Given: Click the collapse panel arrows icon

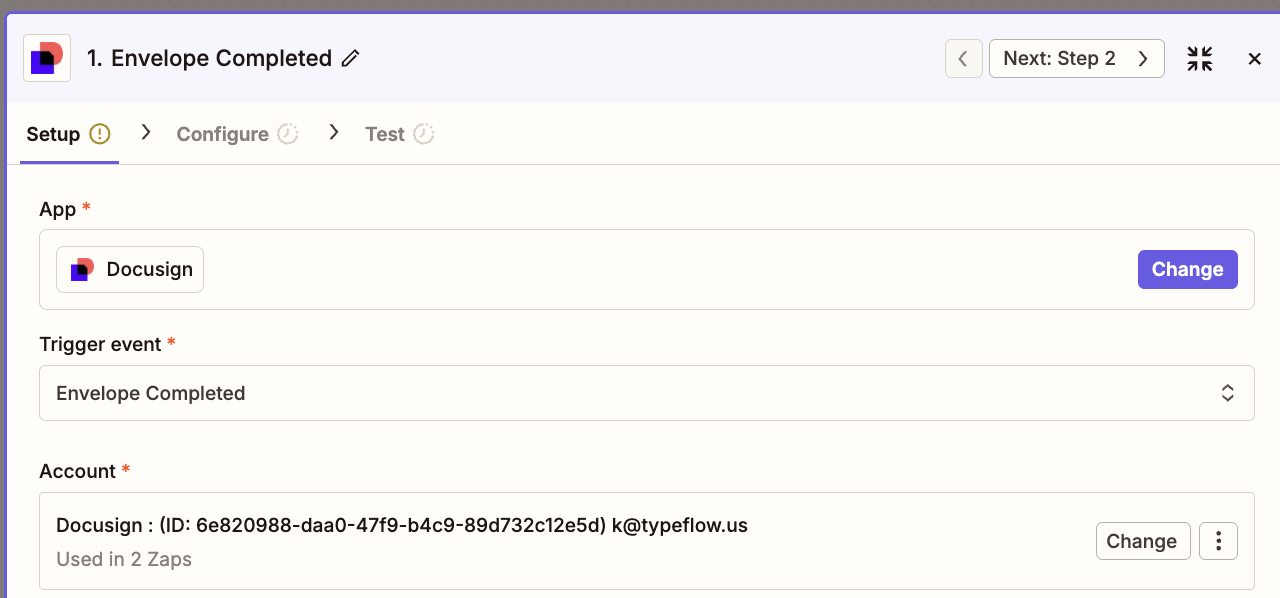Looking at the screenshot, I should click(x=1199, y=59).
